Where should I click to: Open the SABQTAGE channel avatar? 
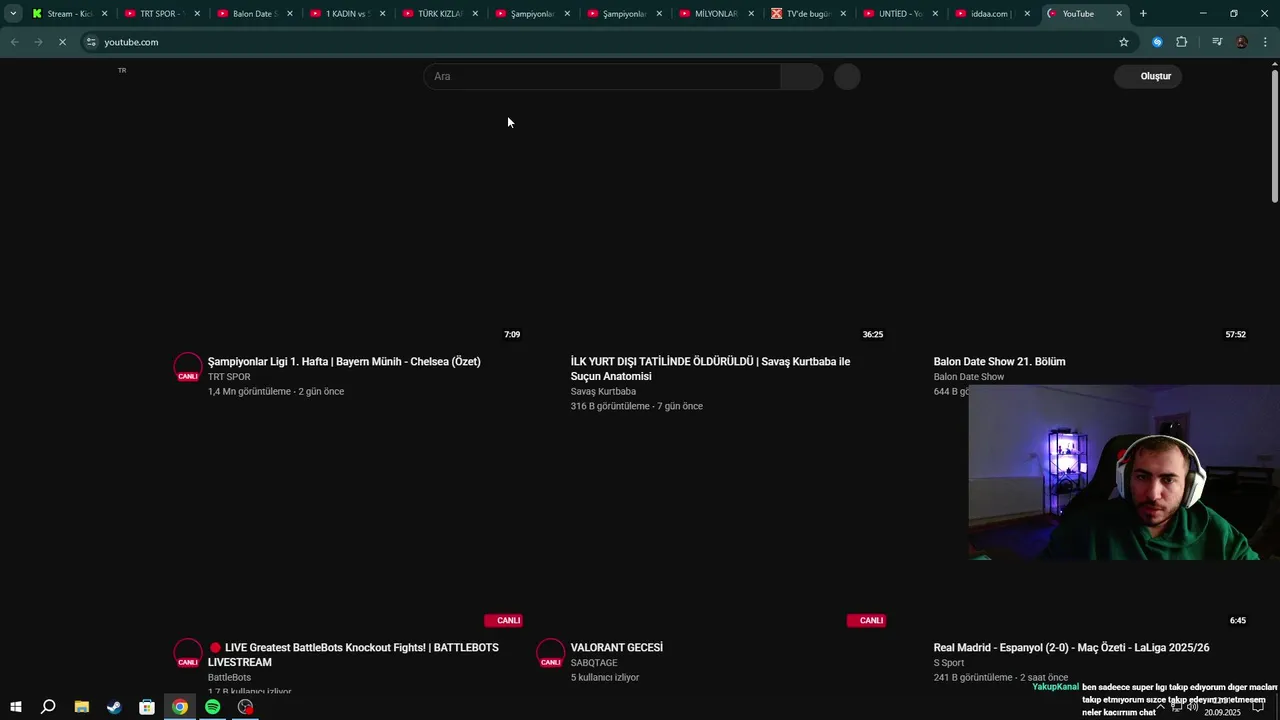pos(551,653)
